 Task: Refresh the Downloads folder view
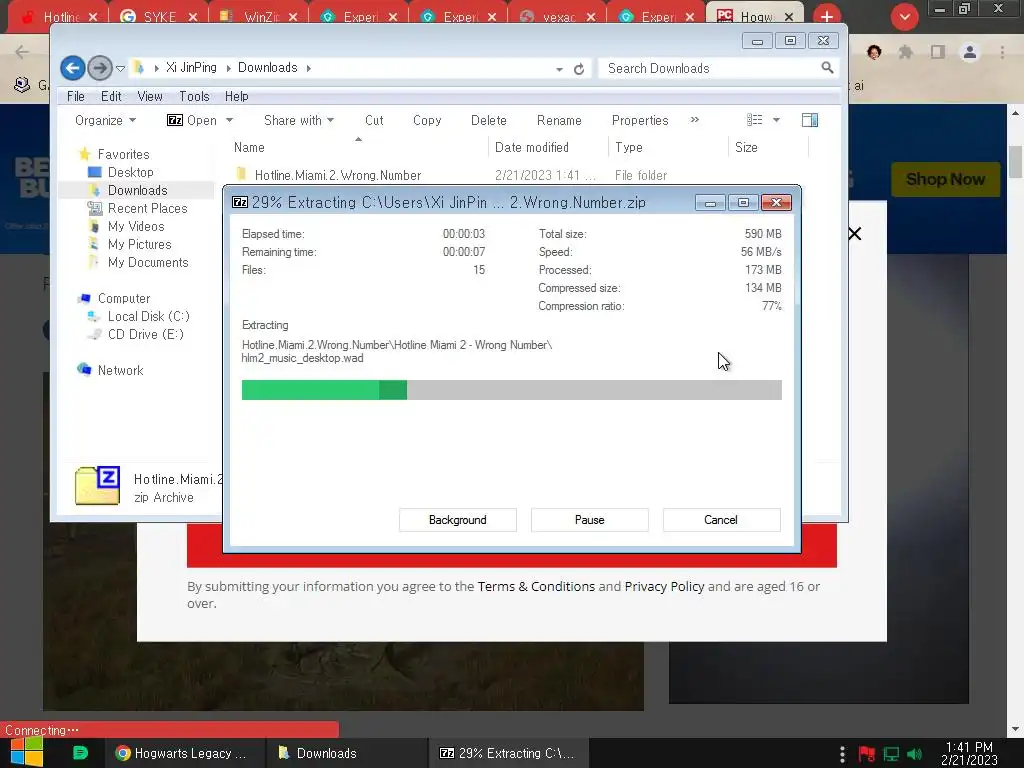point(579,69)
